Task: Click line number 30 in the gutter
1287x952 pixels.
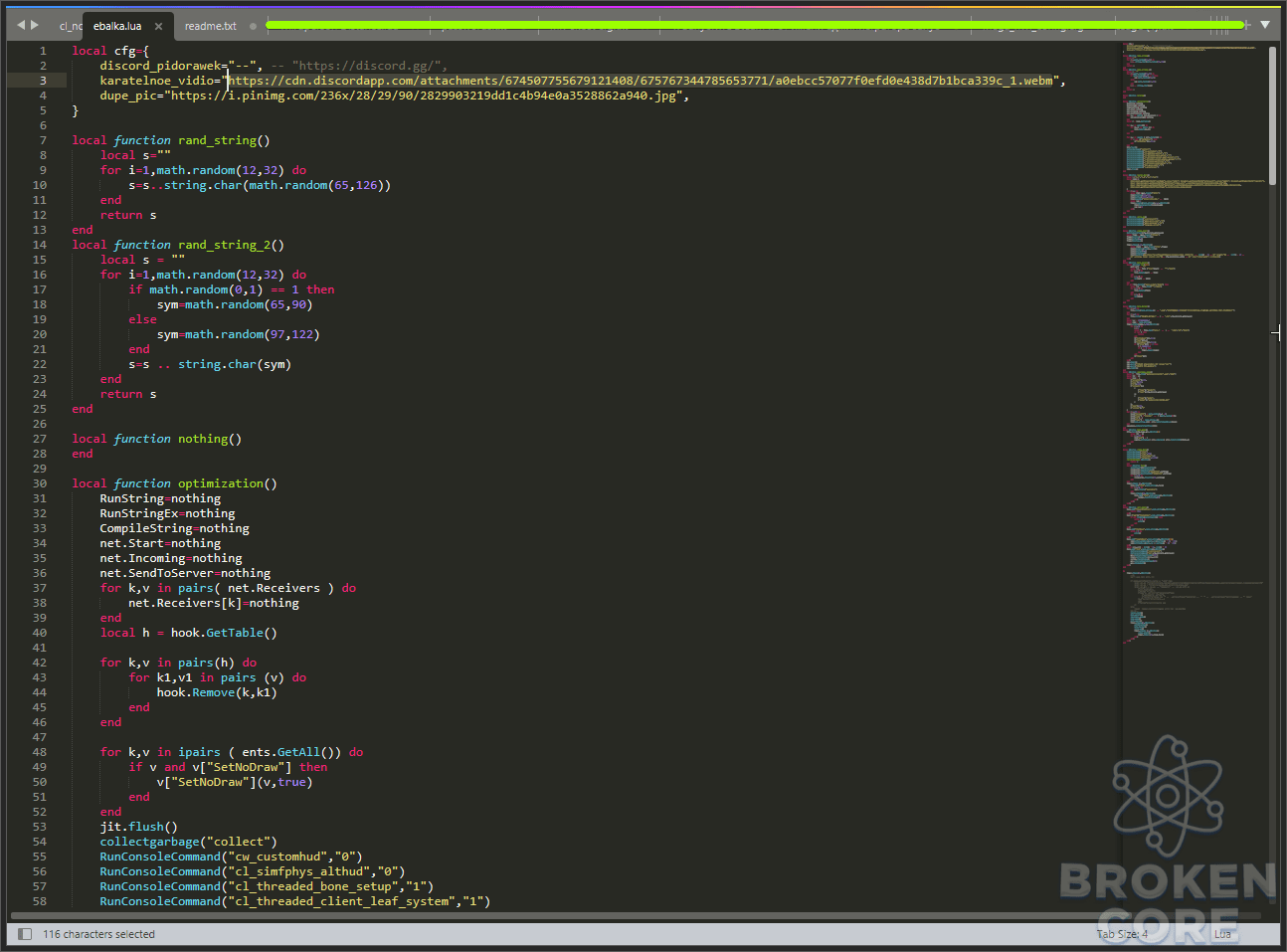Action: point(40,483)
